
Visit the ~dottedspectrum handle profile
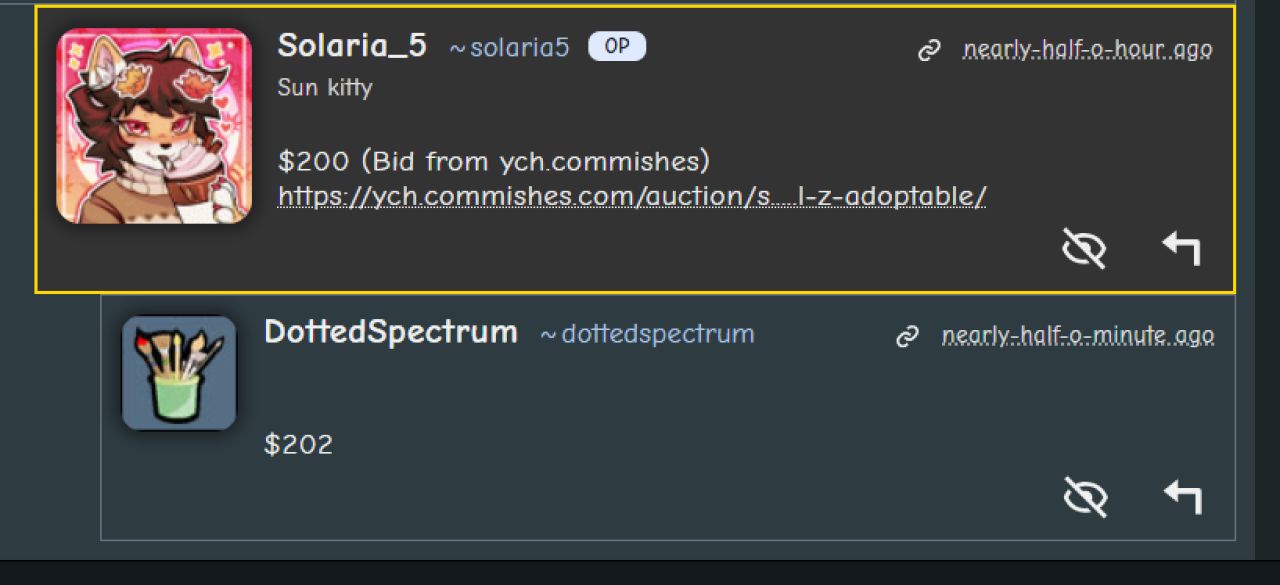647,334
